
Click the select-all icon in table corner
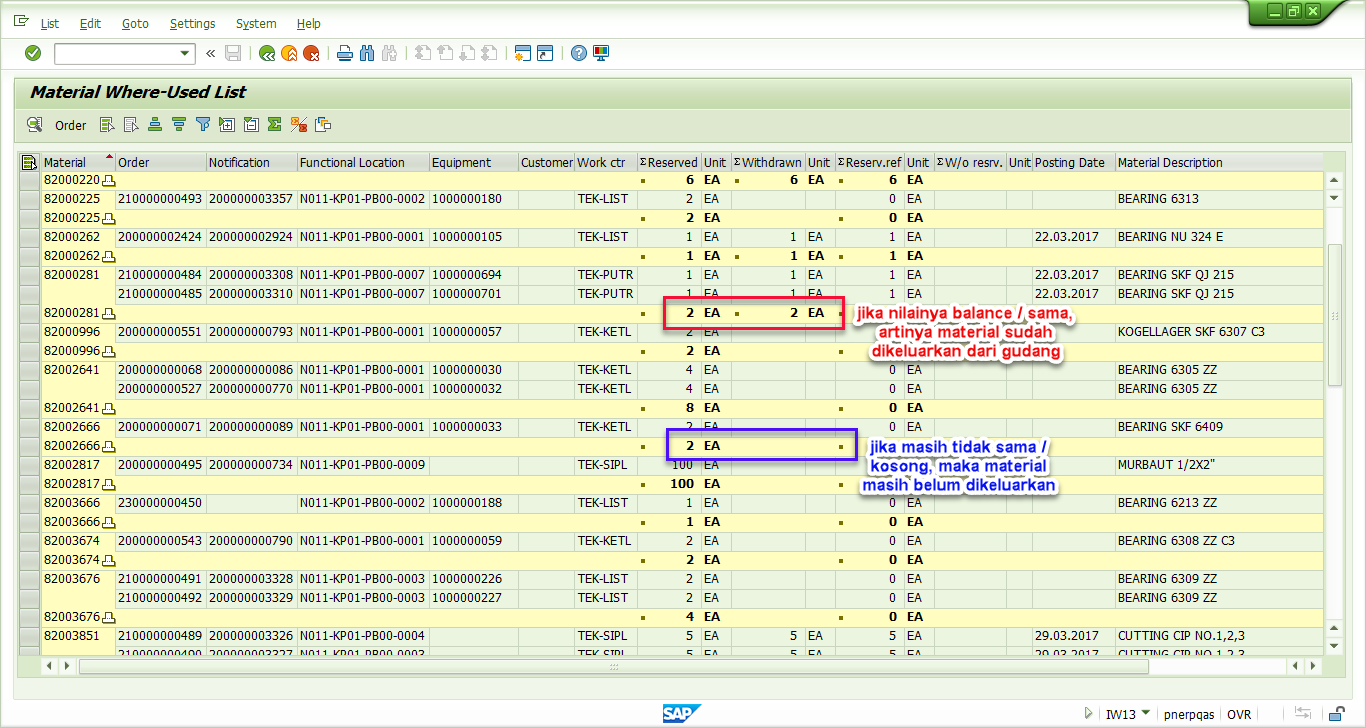click(29, 162)
